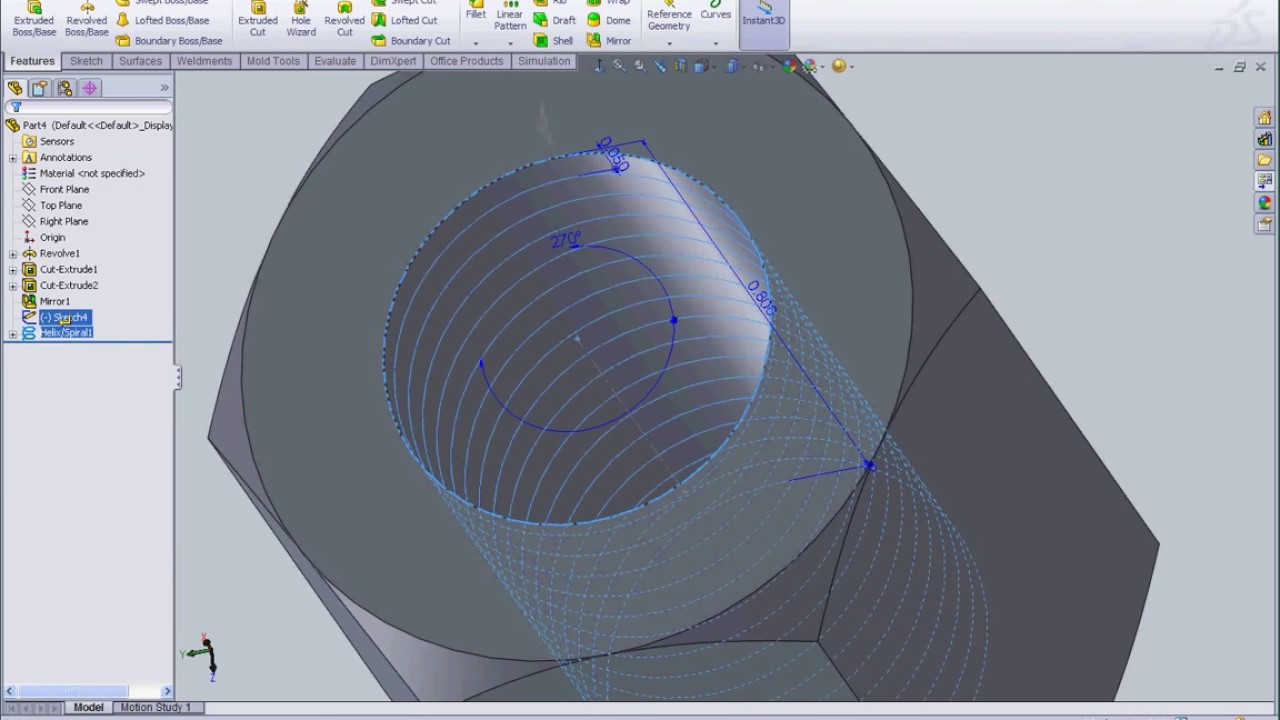Select the Mirror tool in ribbon

(609, 41)
